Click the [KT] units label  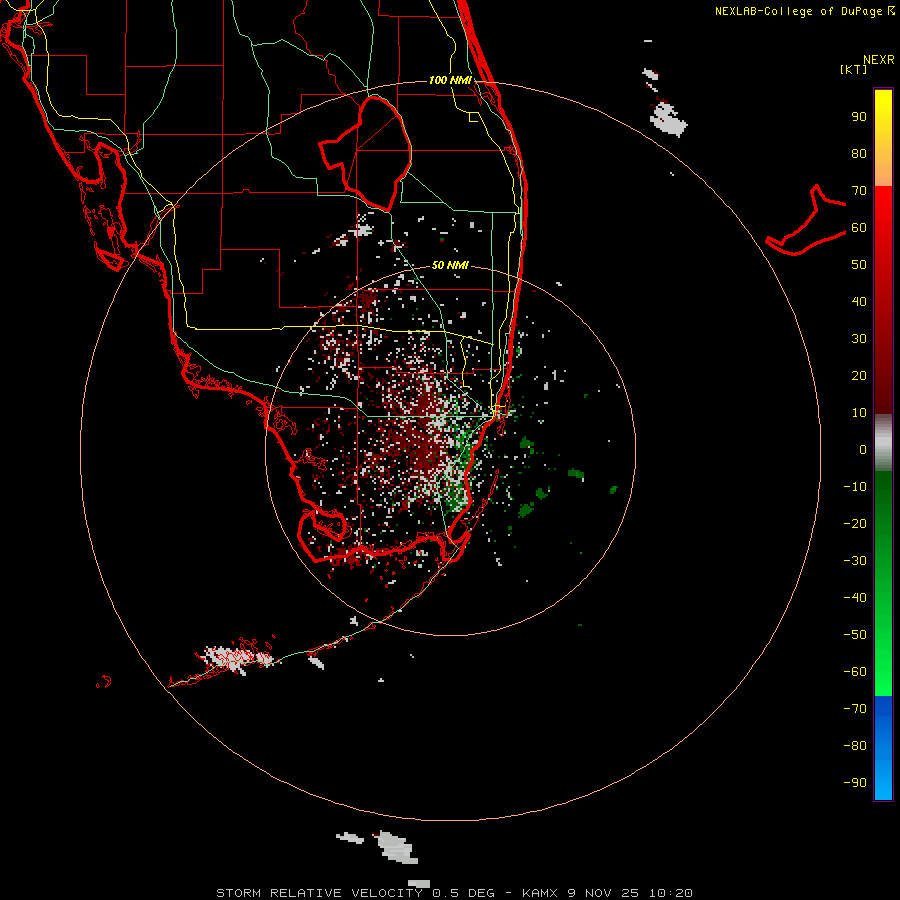[854, 69]
